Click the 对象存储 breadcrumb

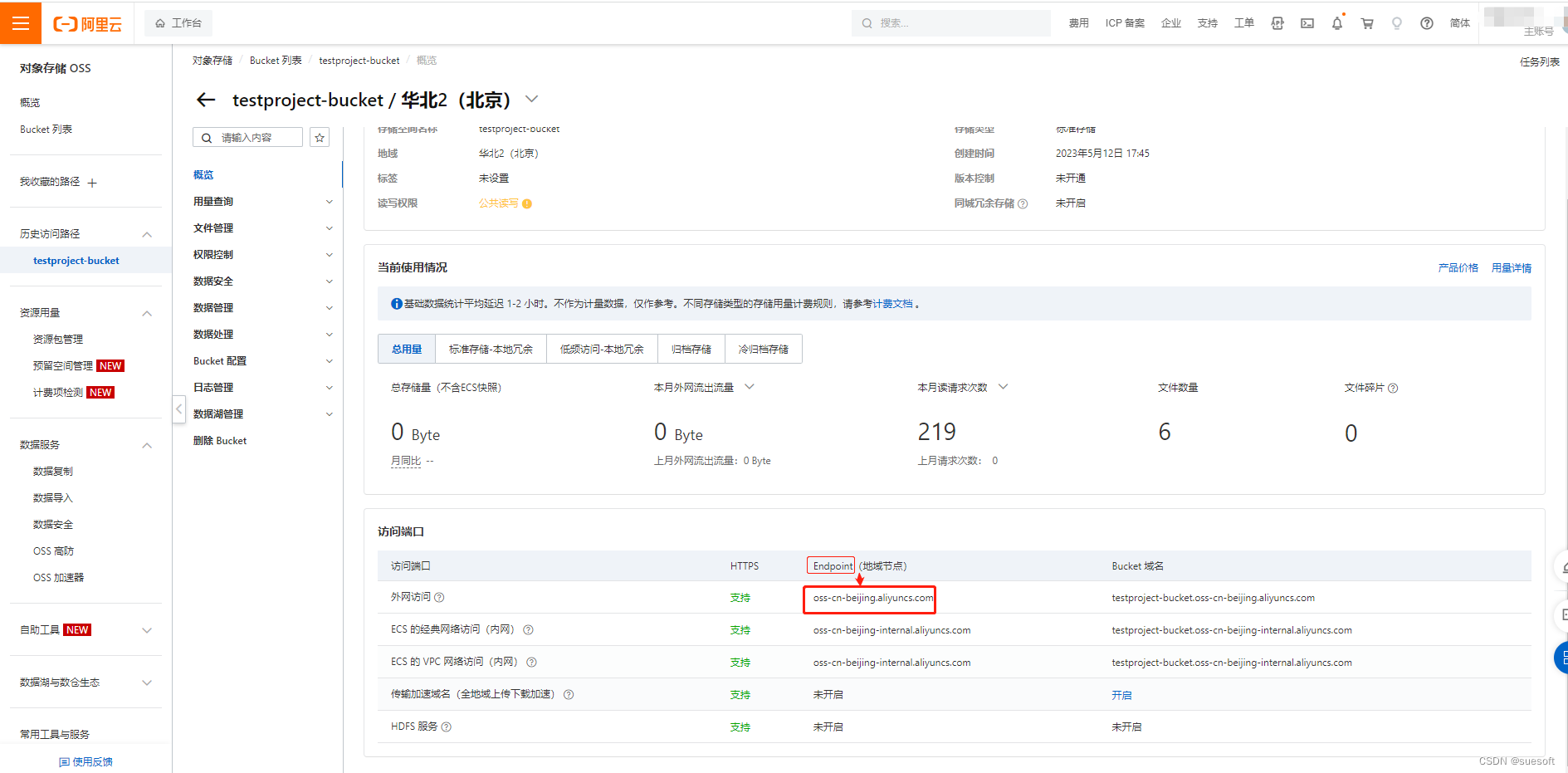(x=212, y=61)
